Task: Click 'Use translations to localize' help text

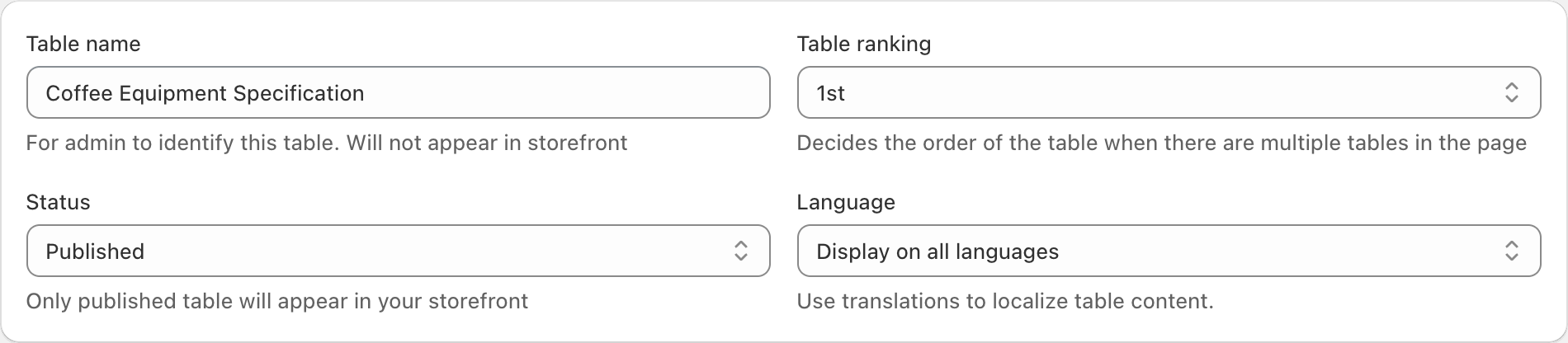Action: (1005, 301)
